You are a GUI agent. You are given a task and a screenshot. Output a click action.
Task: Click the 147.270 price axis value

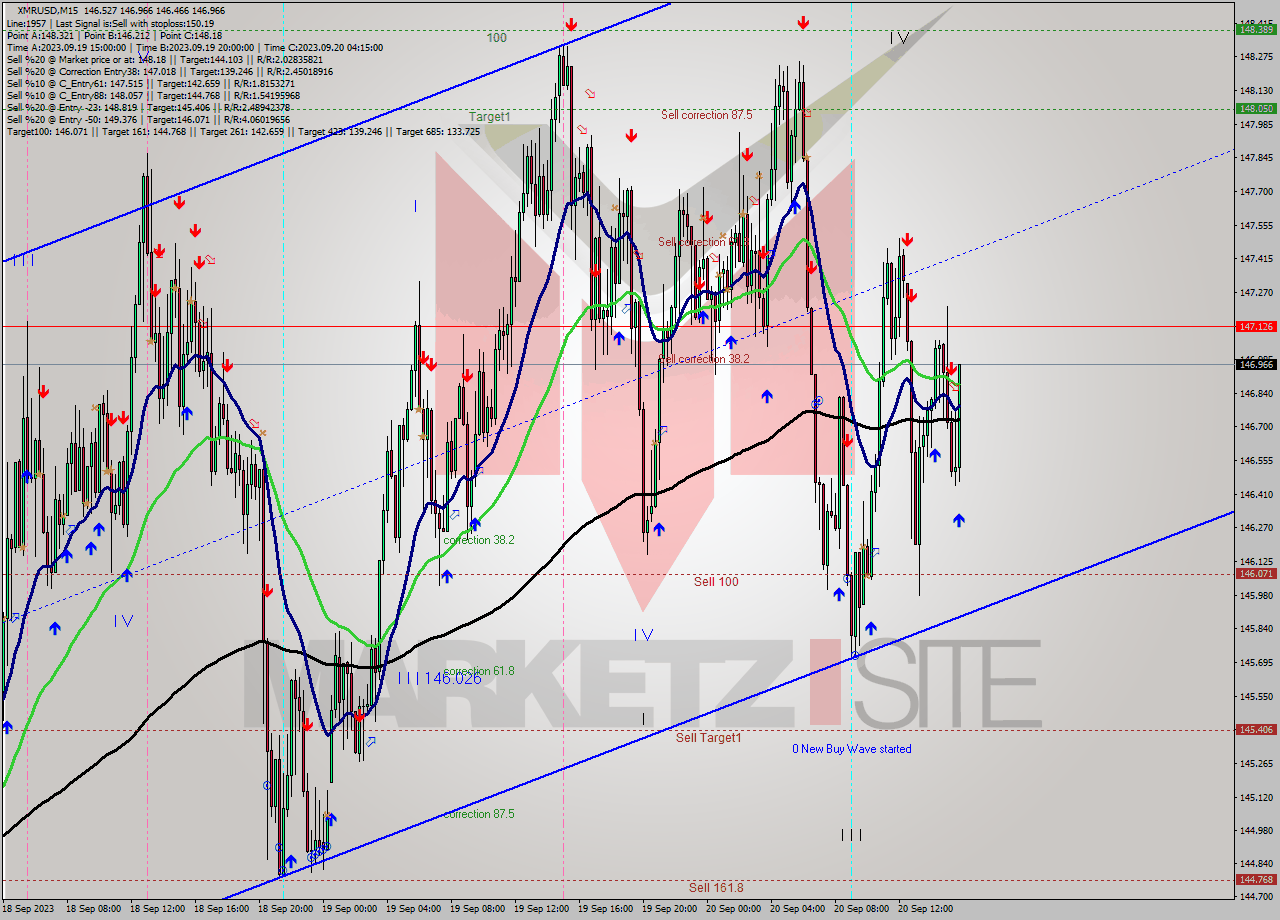click(1256, 293)
